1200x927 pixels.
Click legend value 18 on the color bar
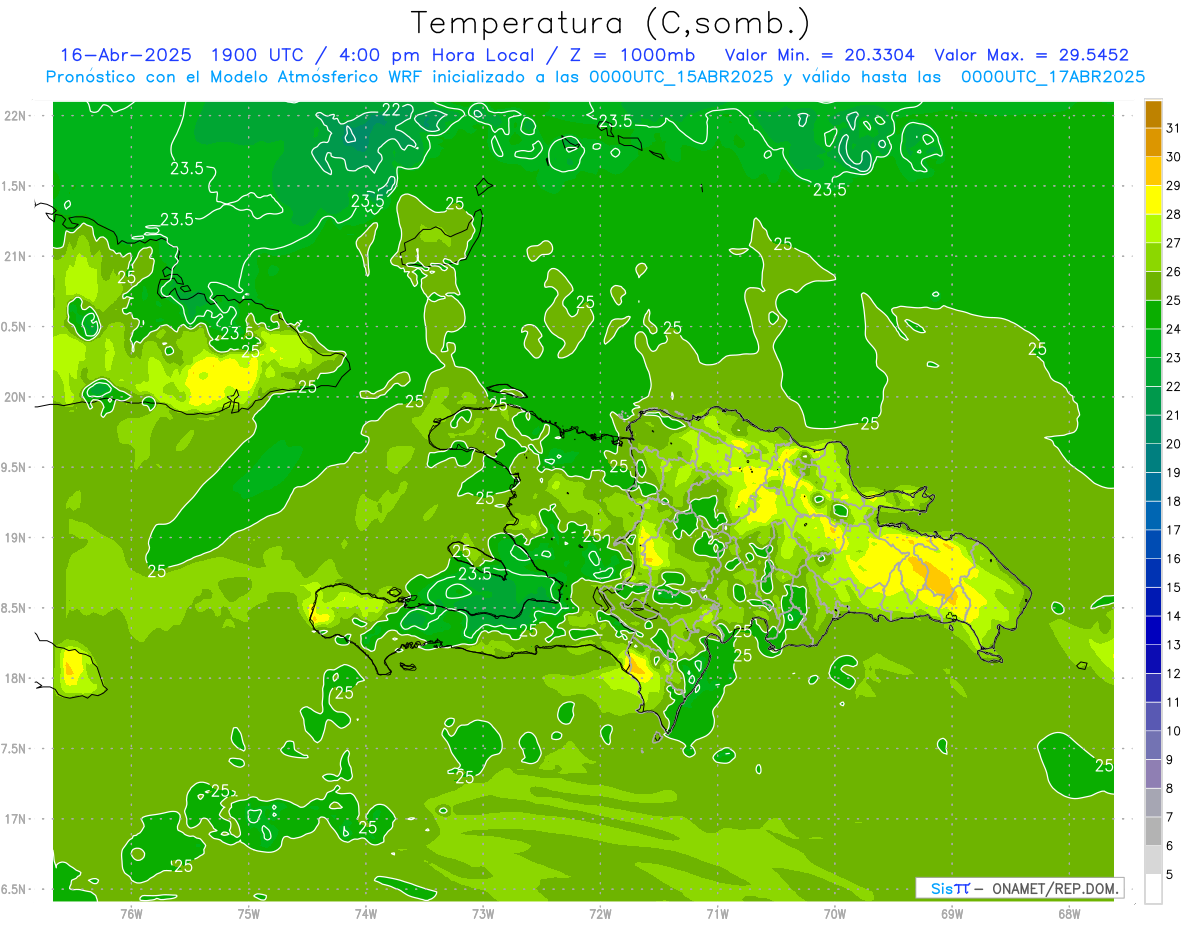(x=1174, y=501)
